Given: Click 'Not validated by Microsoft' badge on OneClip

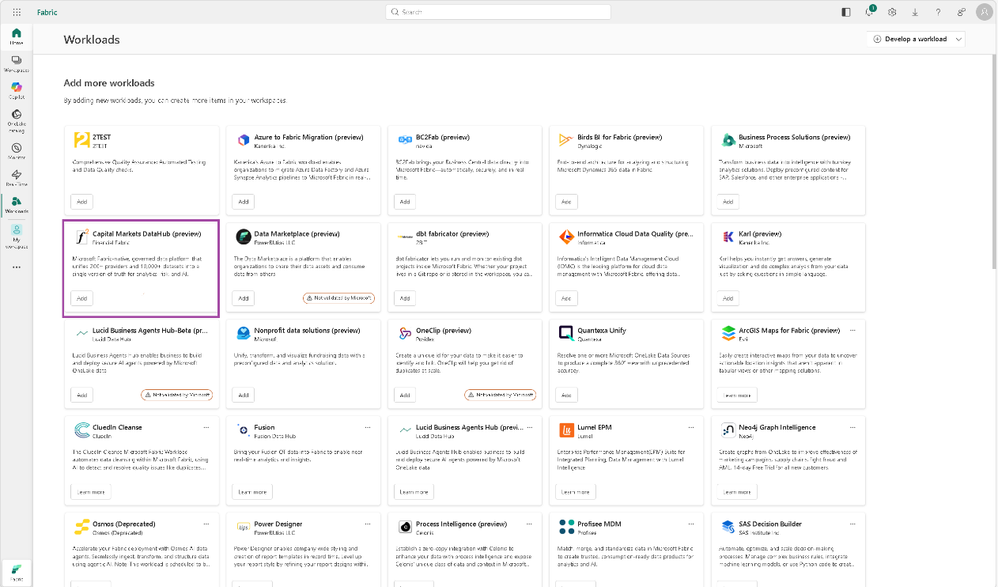Looking at the screenshot, I should point(500,395).
